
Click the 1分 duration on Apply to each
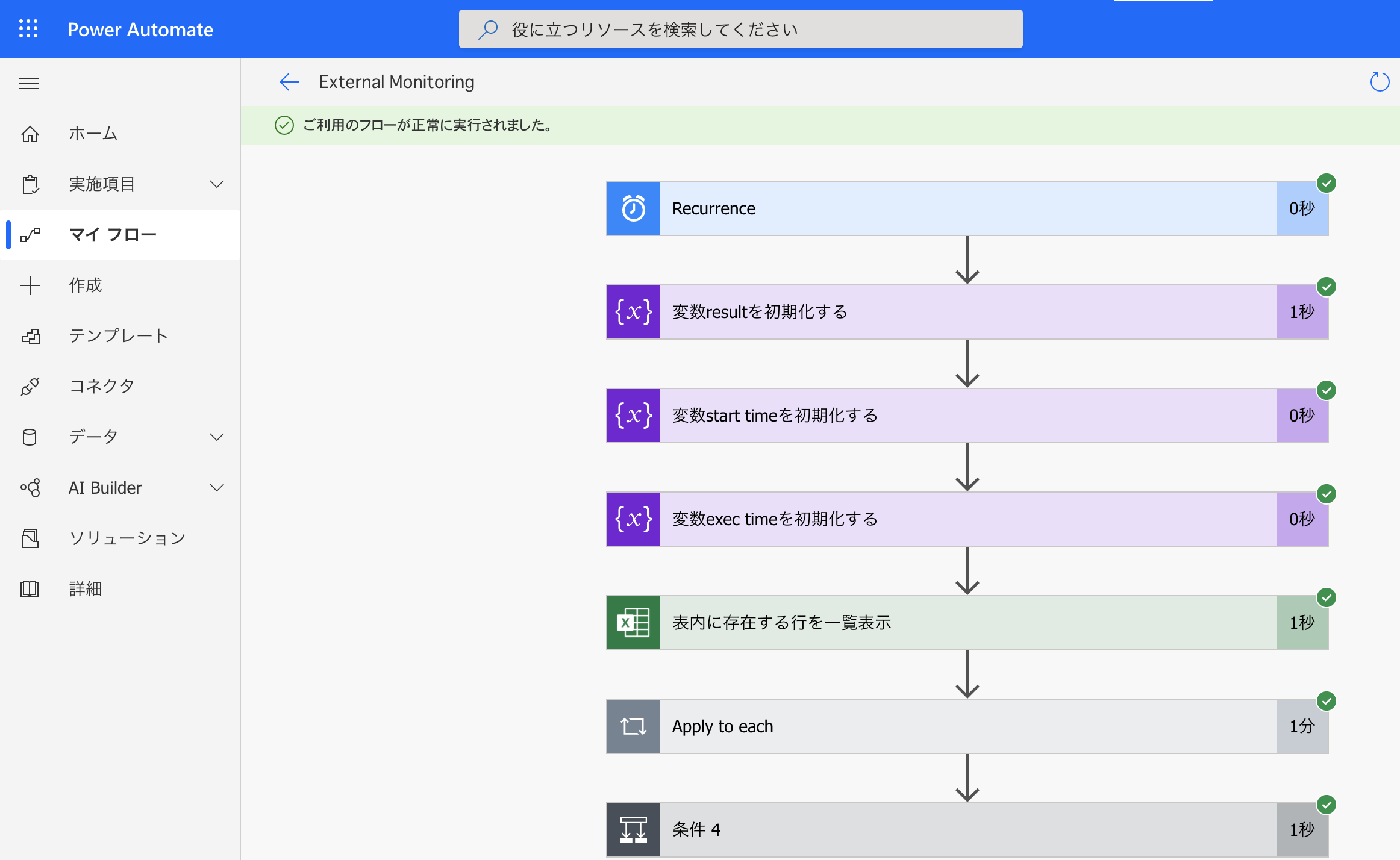1302,726
